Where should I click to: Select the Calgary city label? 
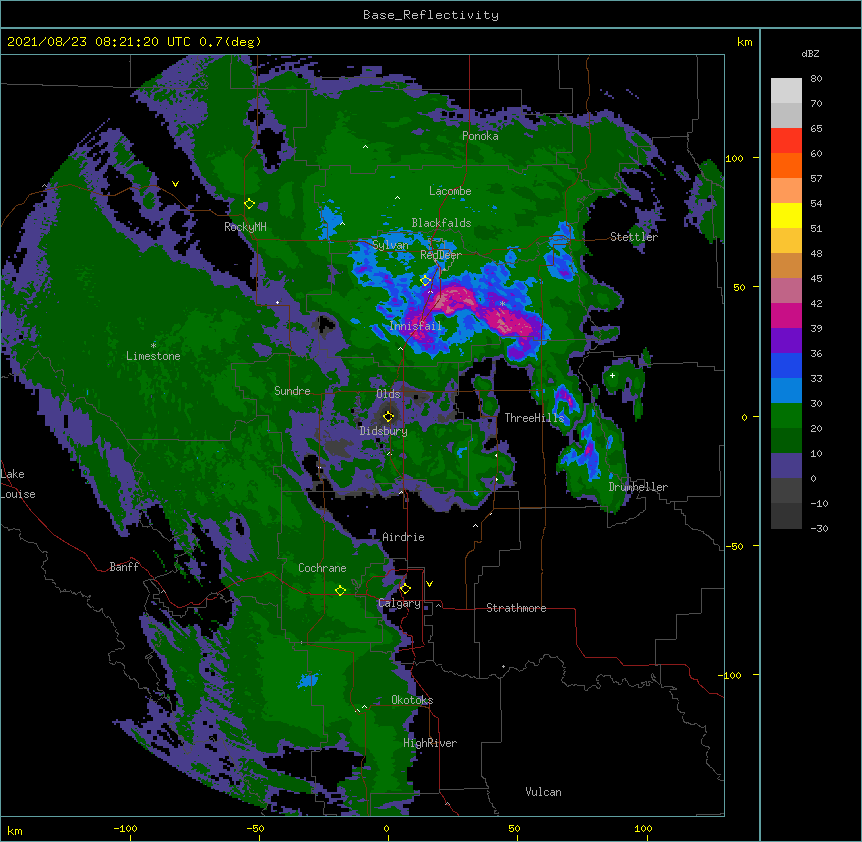coord(400,603)
